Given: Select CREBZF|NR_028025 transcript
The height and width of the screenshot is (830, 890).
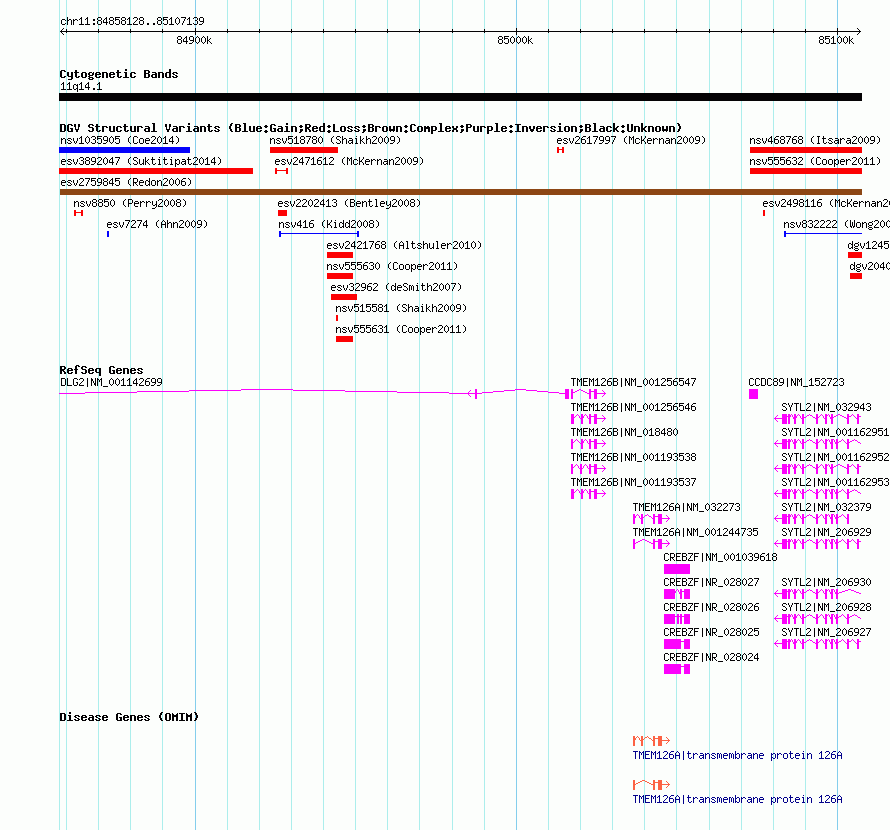Looking at the screenshot, I should point(677,644).
